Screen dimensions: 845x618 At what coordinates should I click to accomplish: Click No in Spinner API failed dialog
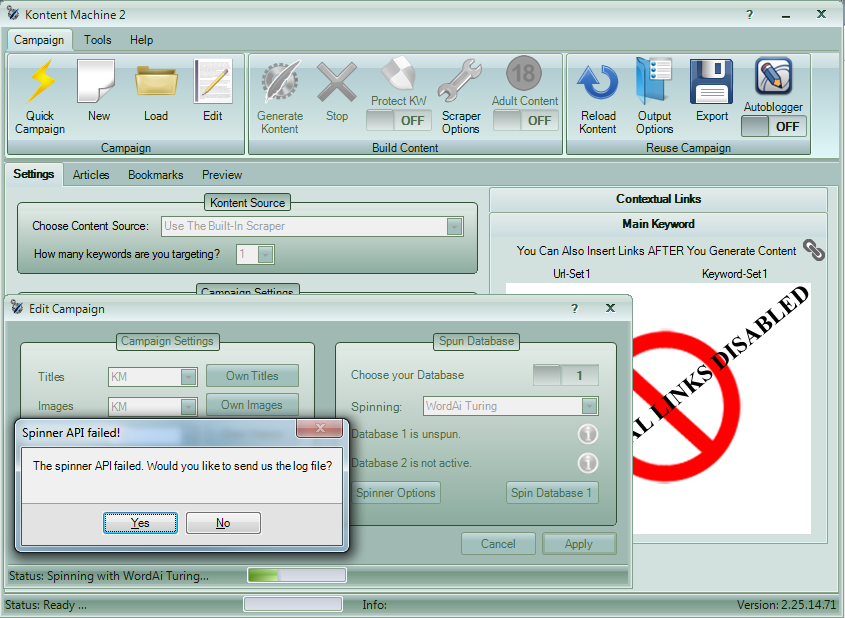[223, 523]
